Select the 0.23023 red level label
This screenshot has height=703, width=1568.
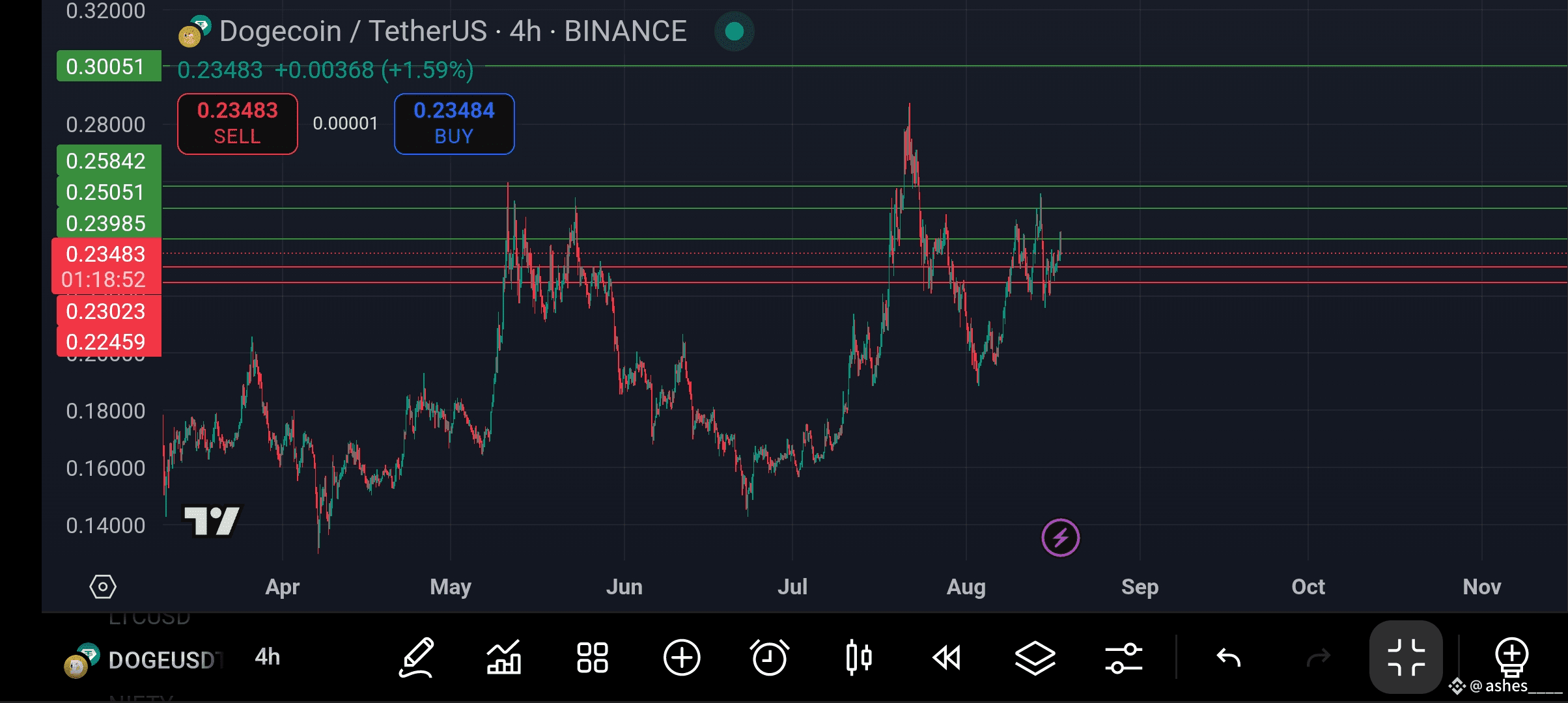tap(109, 311)
